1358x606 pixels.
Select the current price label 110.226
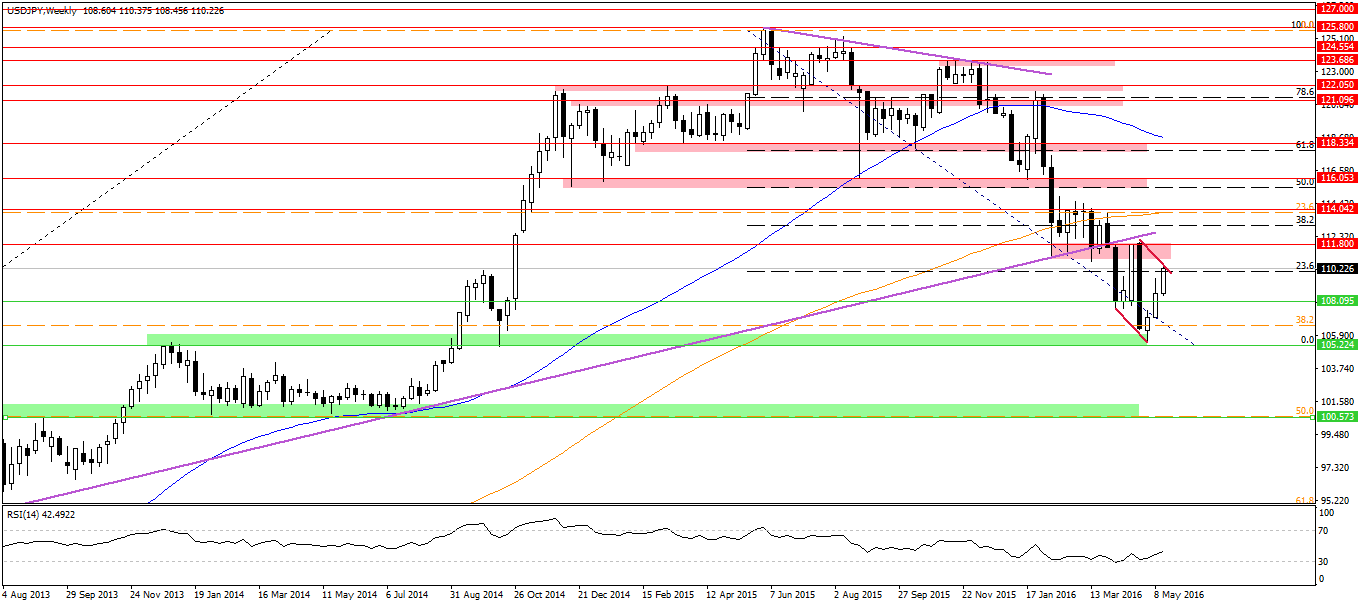[1337, 268]
